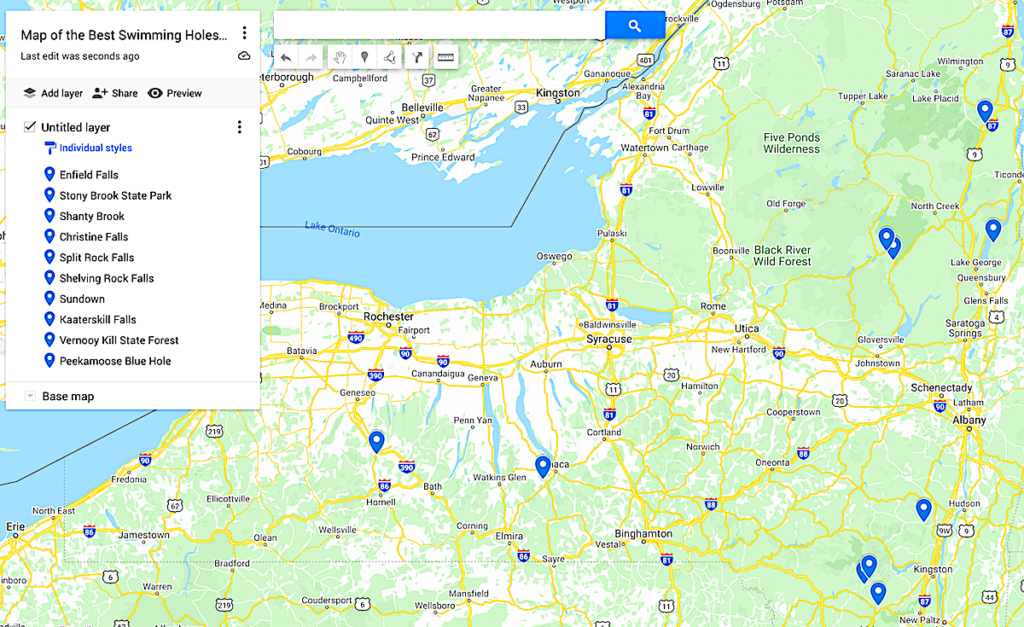This screenshot has width=1024, height=627.
Task: Click the Base map label
Action: [x=68, y=396]
